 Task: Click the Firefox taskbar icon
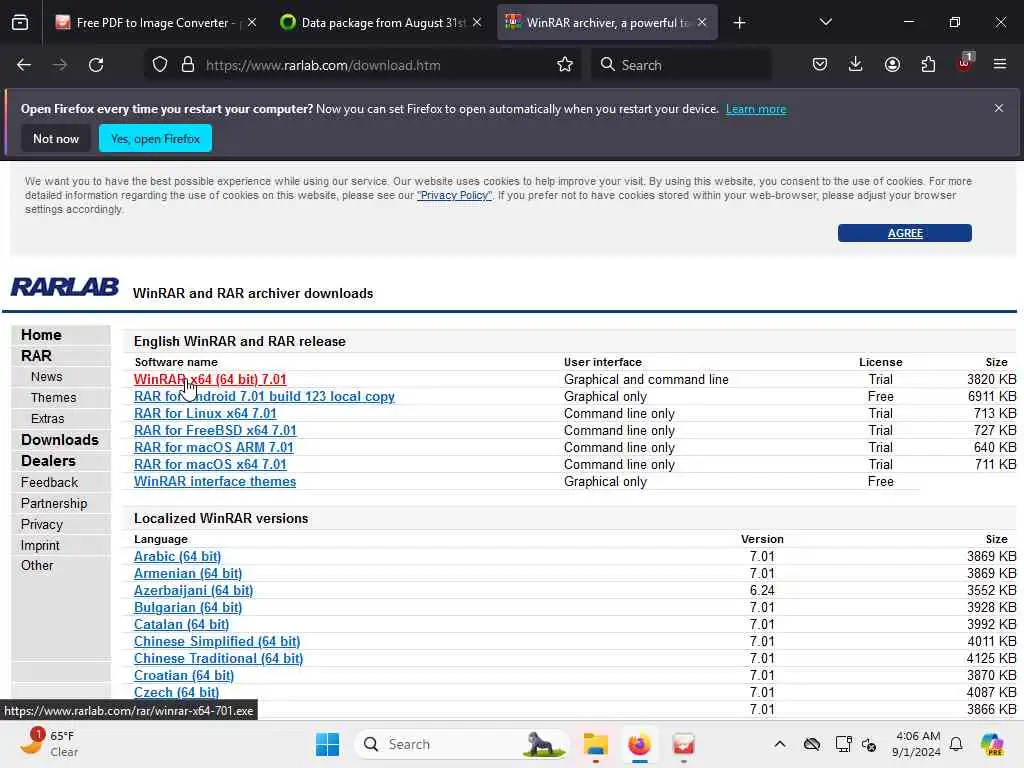click(639, 744)
